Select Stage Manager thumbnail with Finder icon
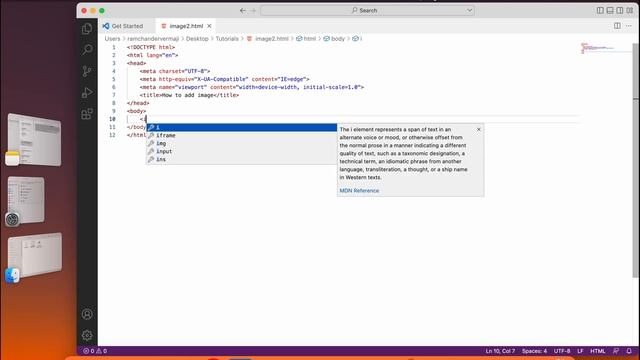Screen dimensions: 640x360 (34, 257)
